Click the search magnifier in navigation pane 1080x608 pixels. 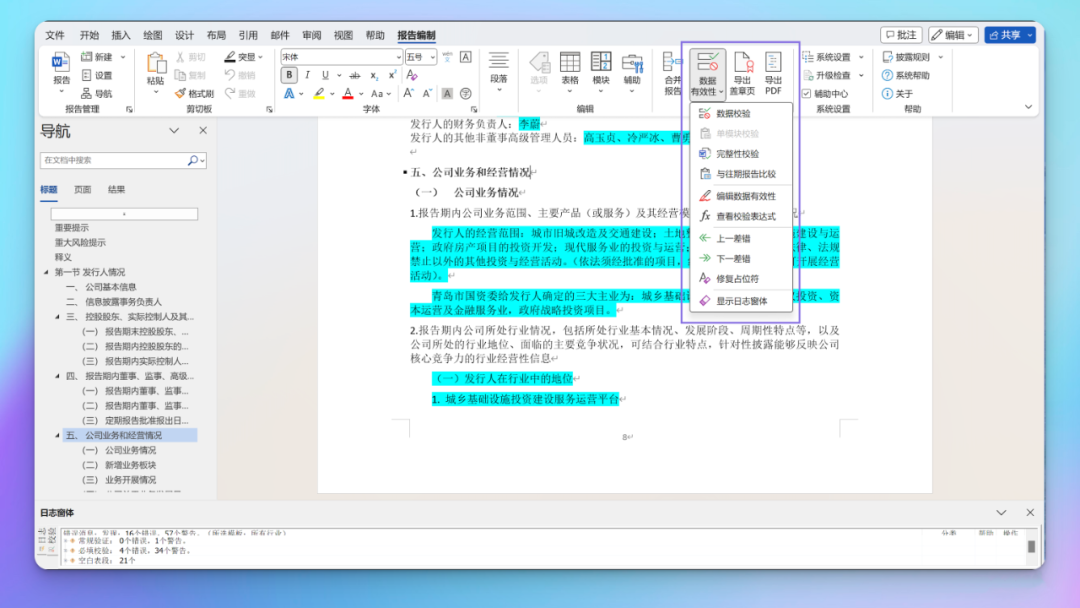(193, 160)
